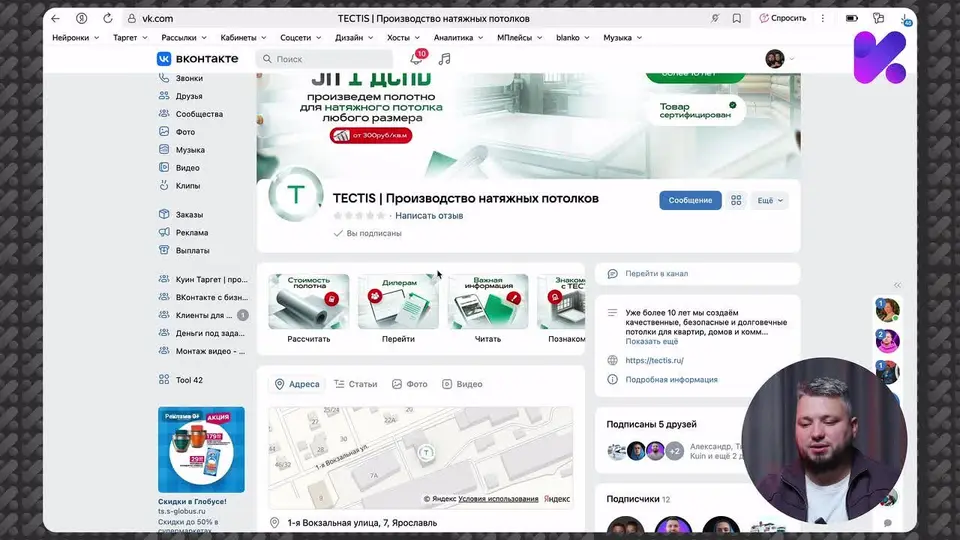
Task: Open notifications bell with 10 badge
Action: [x=418, y=58]
